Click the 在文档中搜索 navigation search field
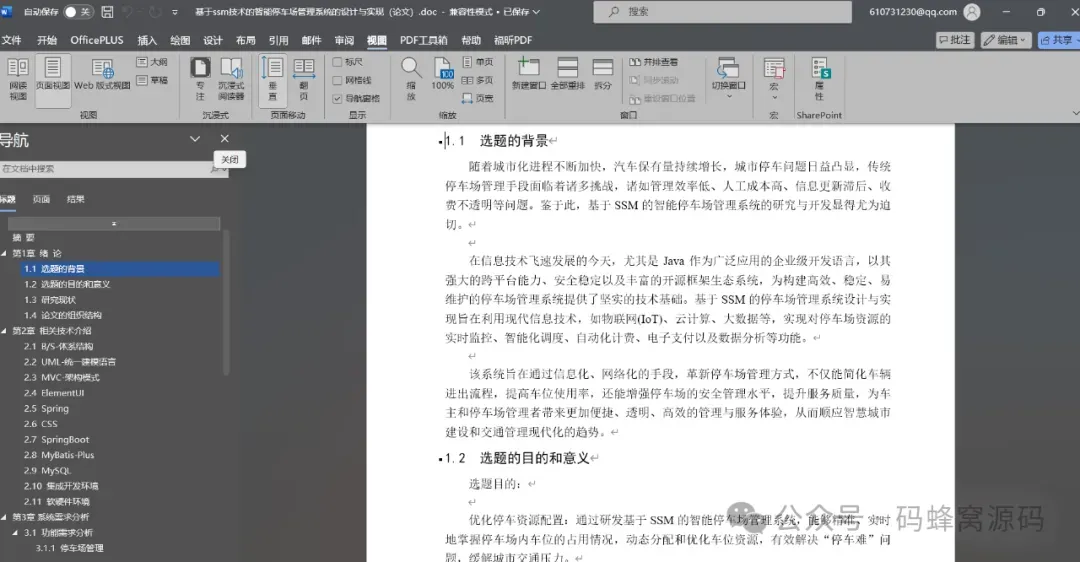 click(x=110, y=169)
